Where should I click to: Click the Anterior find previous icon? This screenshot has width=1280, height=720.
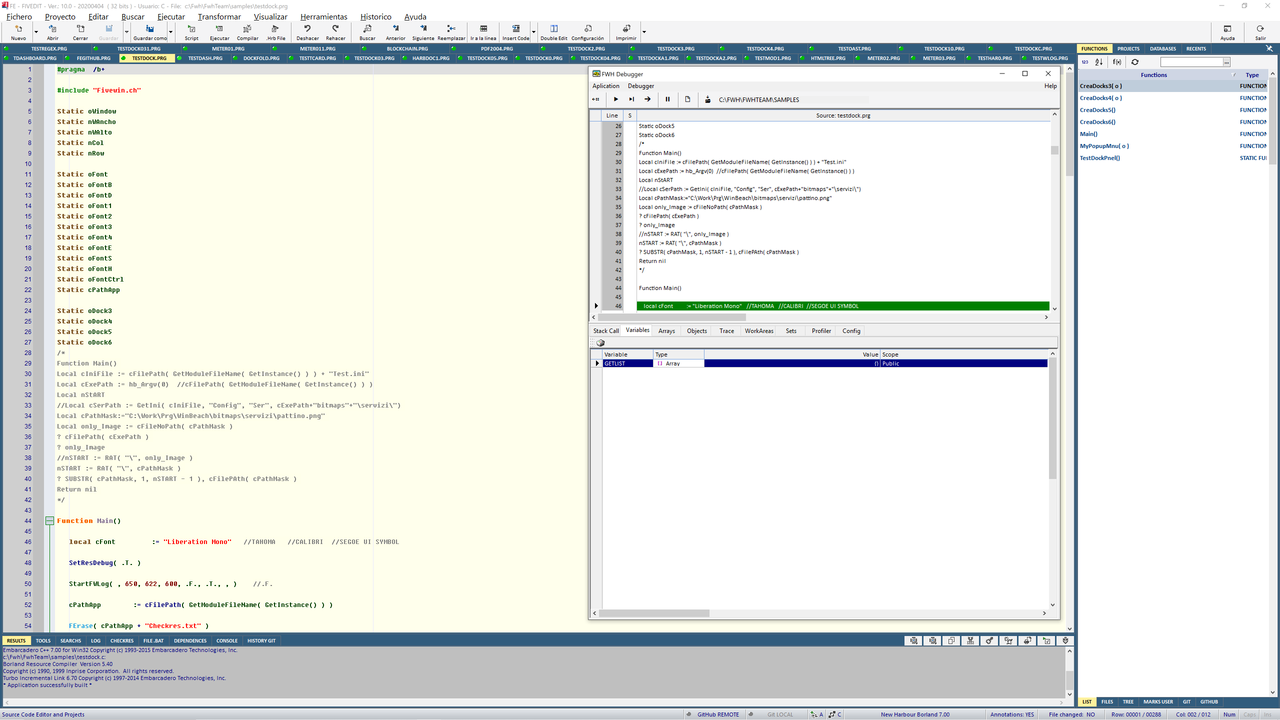coord(395,30)
